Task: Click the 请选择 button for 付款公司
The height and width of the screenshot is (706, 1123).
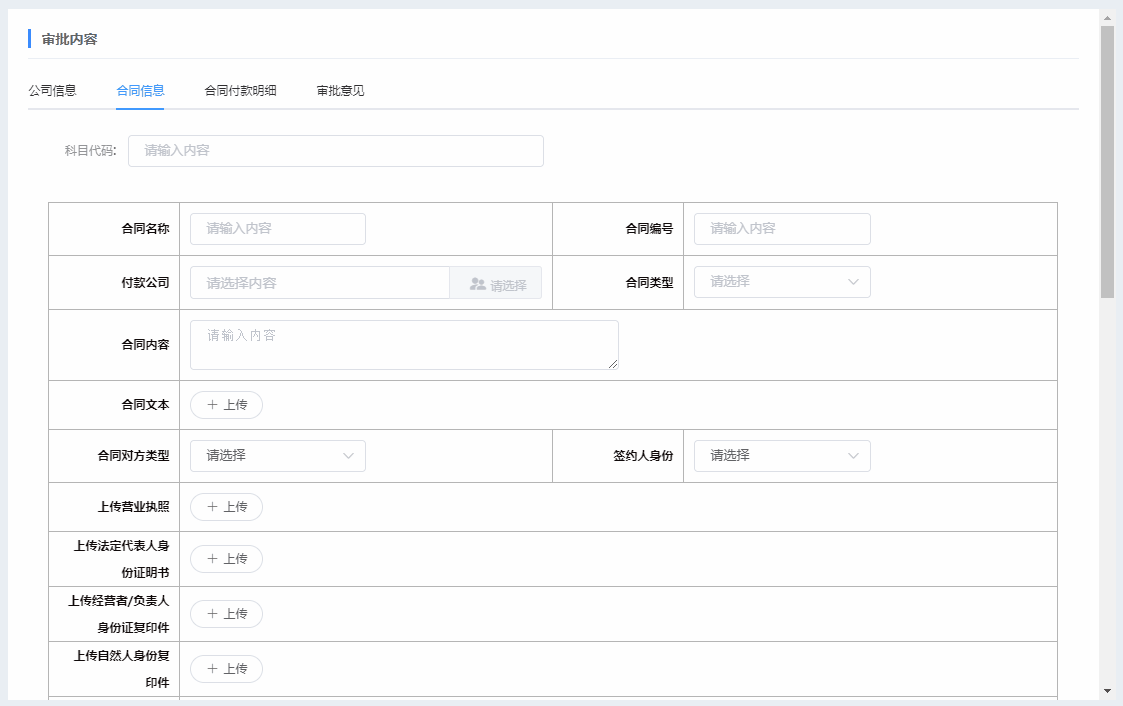Action: point(496,284)
